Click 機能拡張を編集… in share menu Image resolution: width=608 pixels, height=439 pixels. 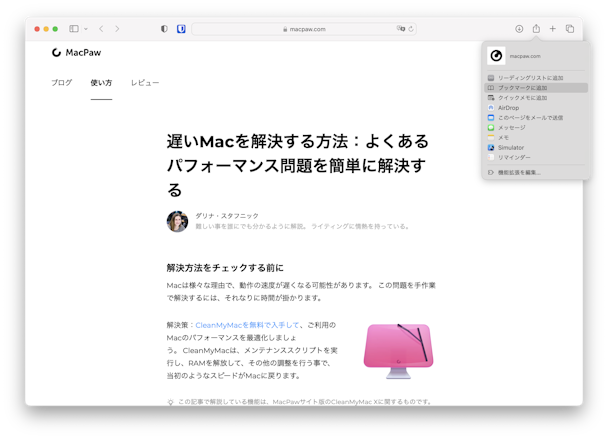coord(536,173)
